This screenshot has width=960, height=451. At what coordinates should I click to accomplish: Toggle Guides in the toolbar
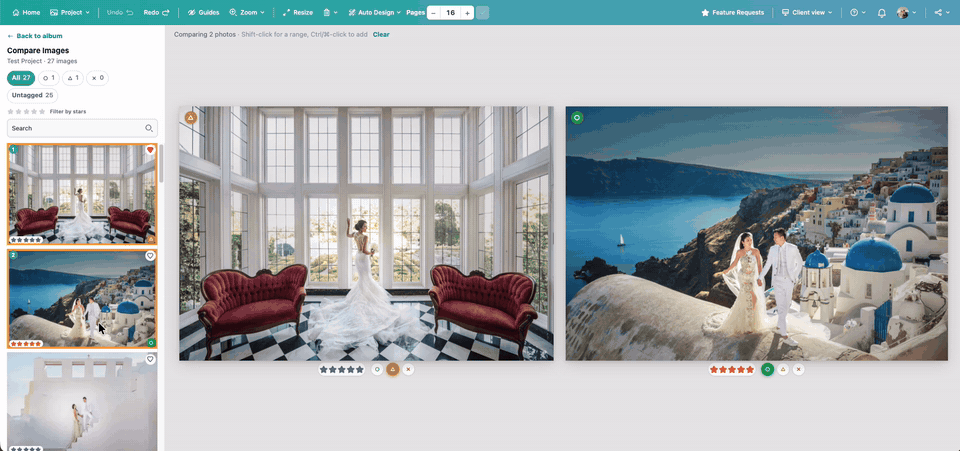pos(203,12)
